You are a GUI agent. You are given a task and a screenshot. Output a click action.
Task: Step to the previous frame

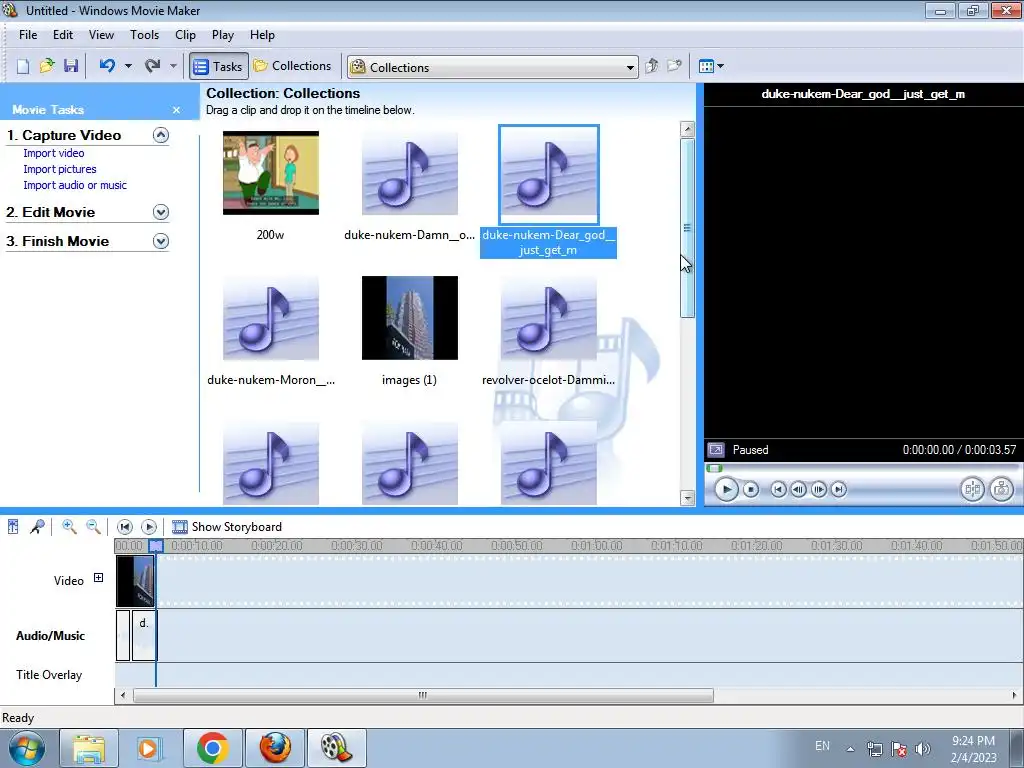tap(798, 489)
